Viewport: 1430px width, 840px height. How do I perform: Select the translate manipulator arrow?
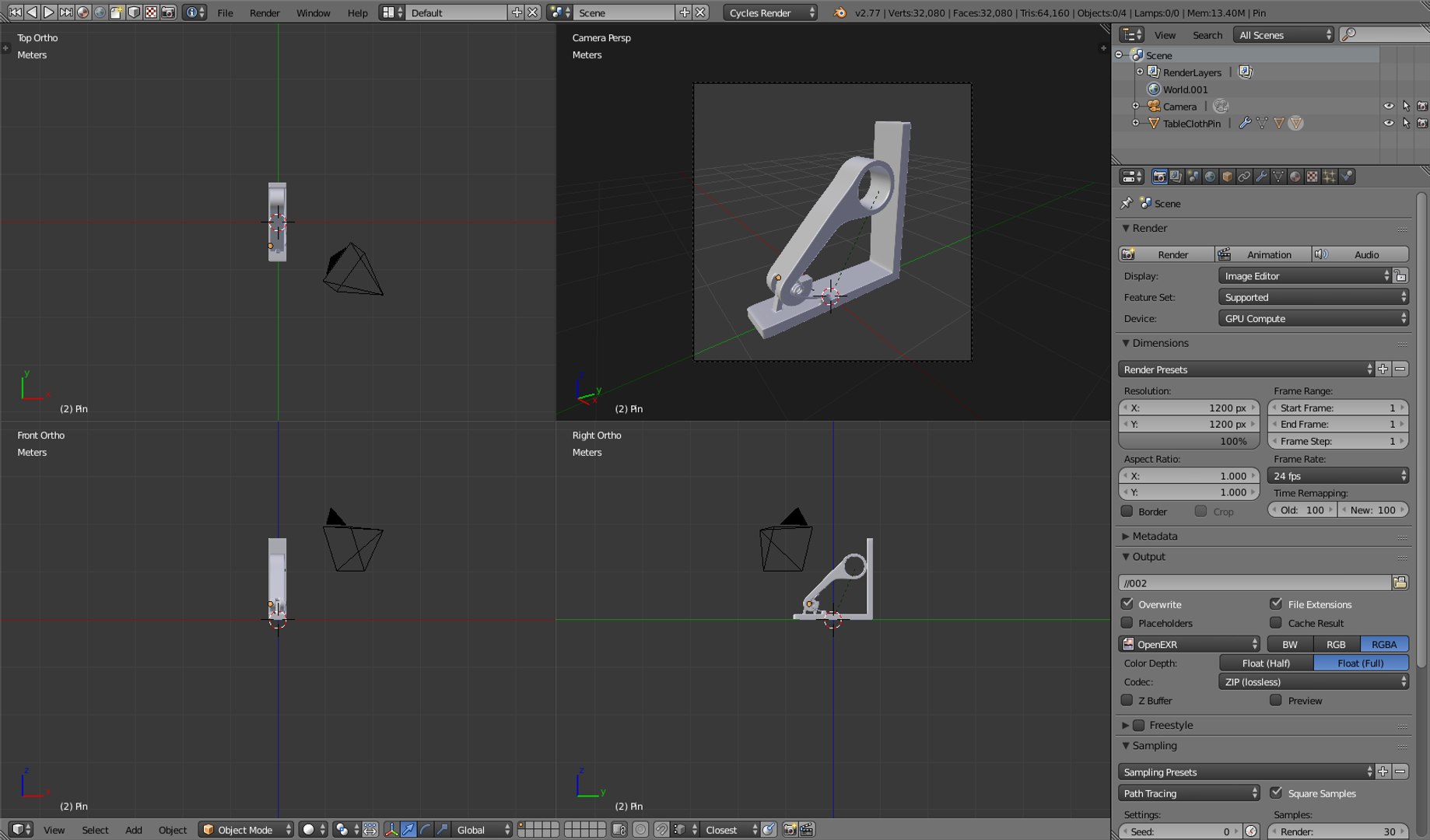click(x=408, y=830)
